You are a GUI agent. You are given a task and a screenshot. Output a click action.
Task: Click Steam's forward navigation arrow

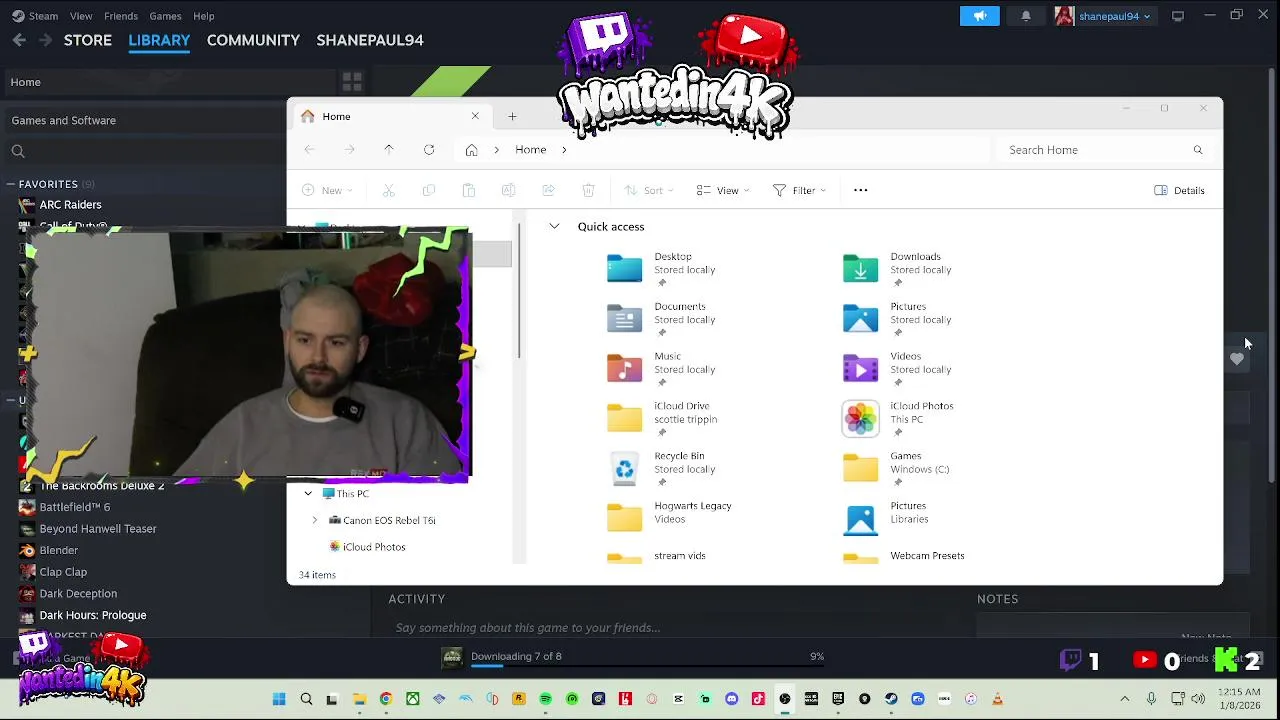click(45, 40)
